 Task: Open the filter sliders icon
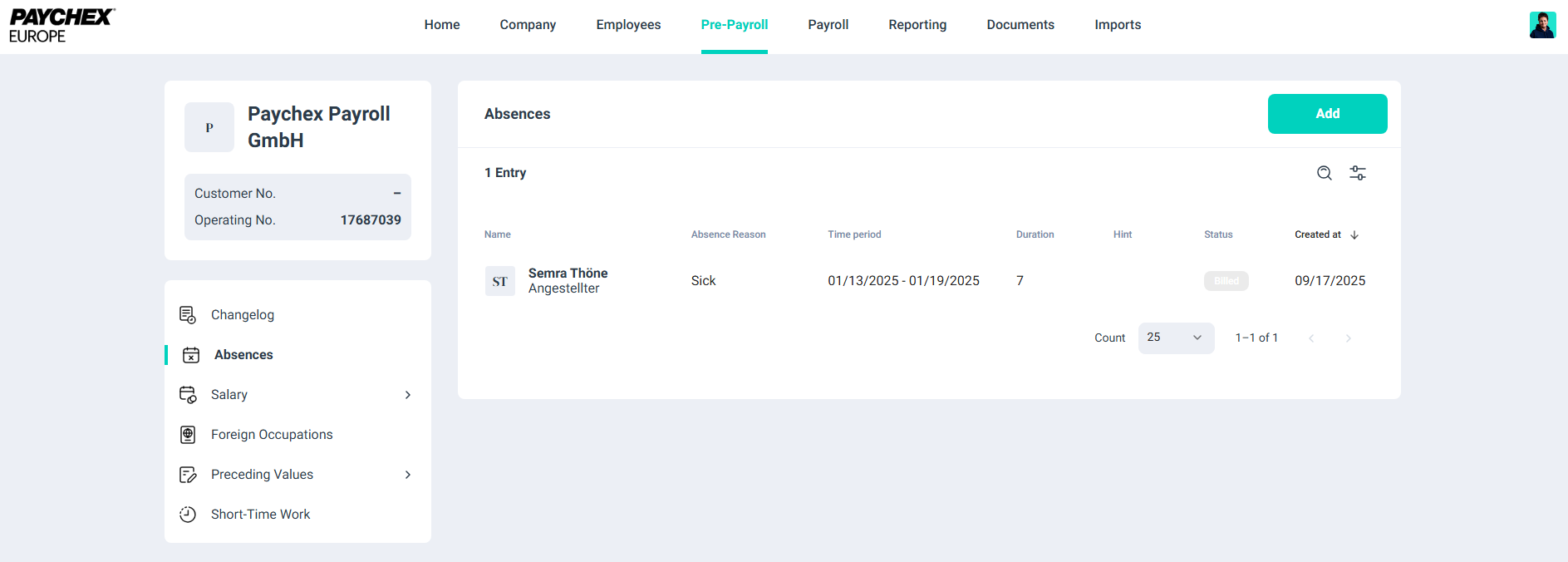coord(1358,173)
